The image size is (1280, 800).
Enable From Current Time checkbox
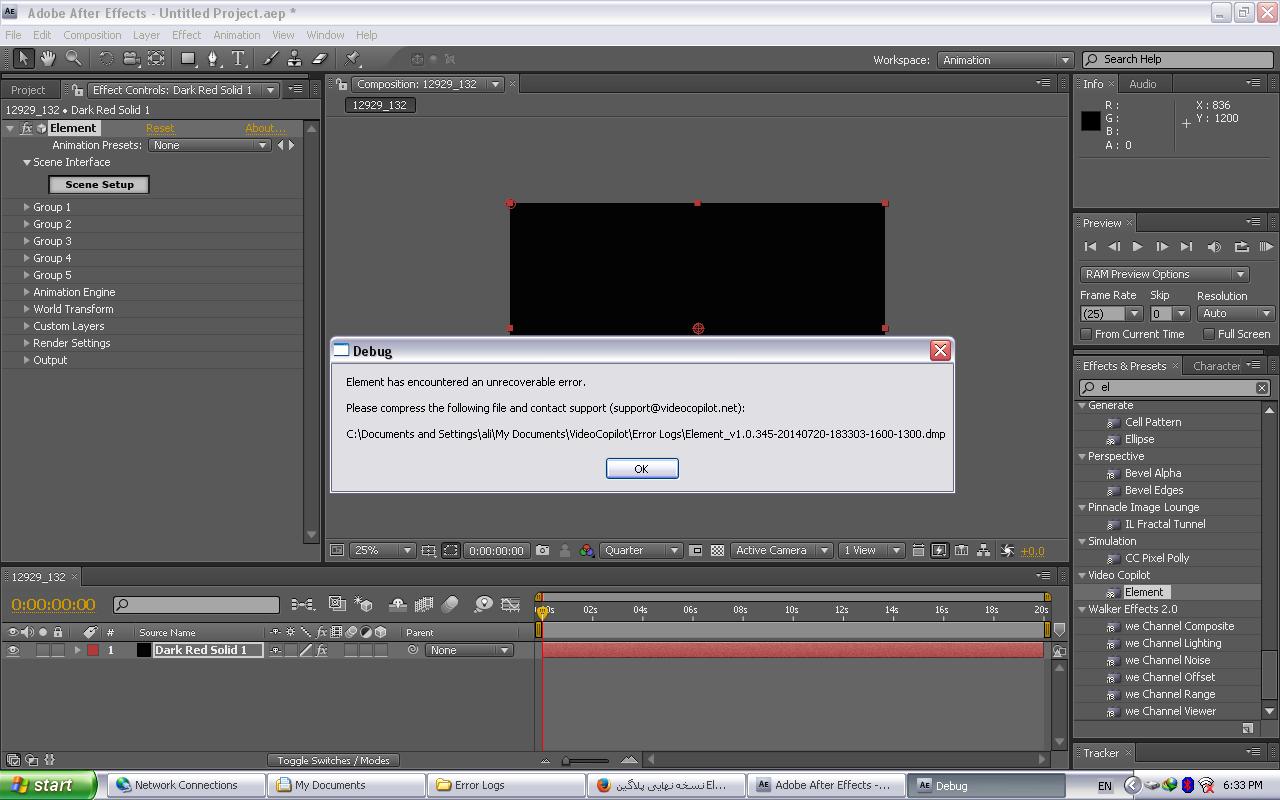[1086, 334]
